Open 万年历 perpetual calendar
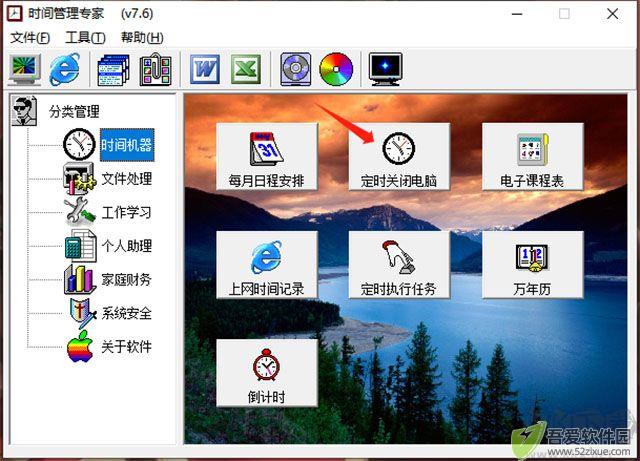 coord(532,265)
